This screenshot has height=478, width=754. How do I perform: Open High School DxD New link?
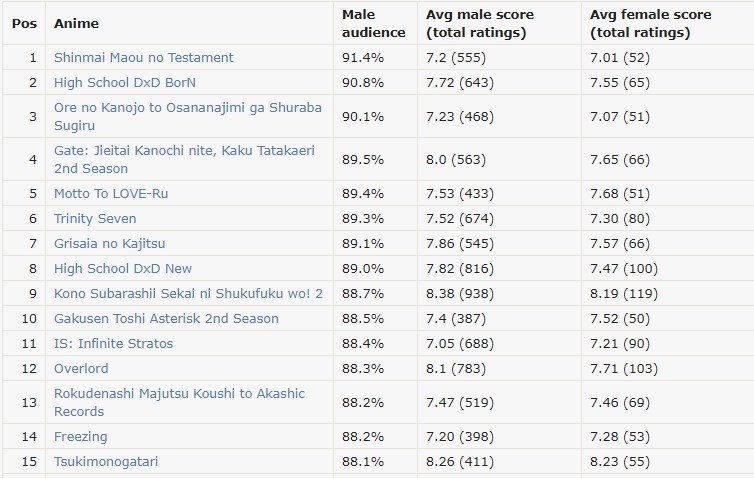(x=123, y=268)
